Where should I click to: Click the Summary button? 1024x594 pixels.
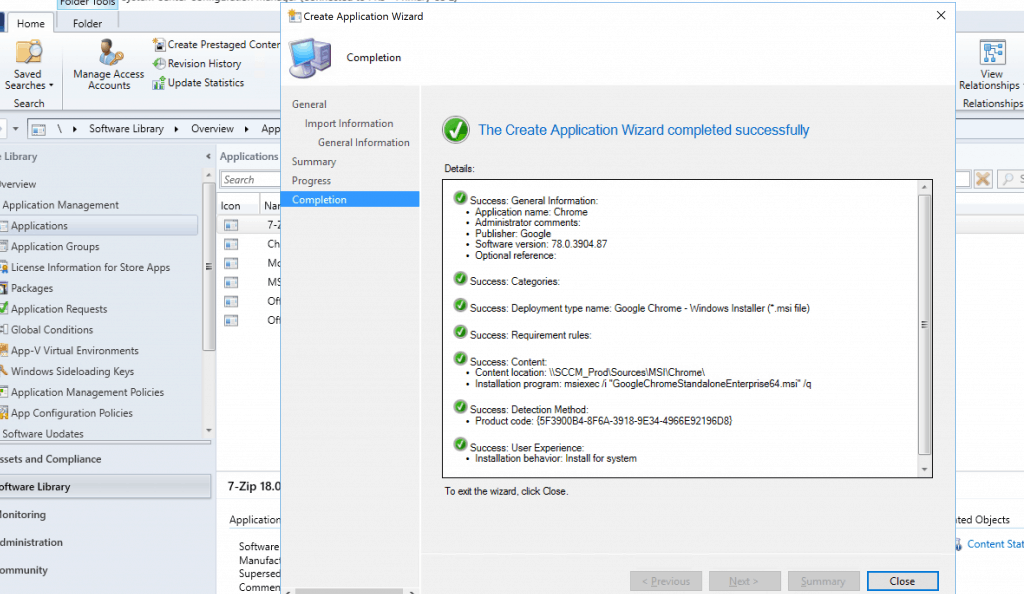pos(823,581)
